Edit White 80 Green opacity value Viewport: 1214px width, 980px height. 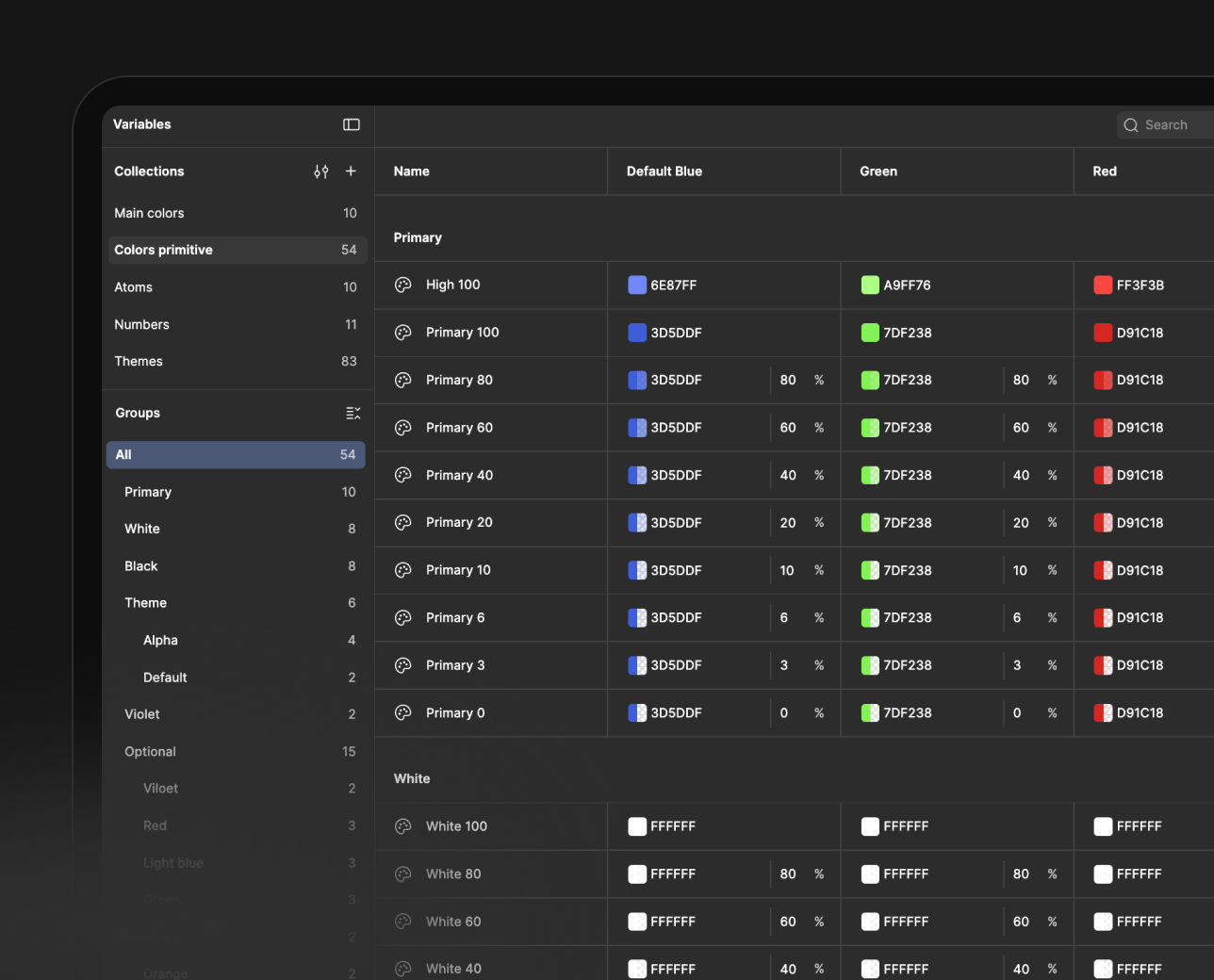click(x=1021, y=874)
